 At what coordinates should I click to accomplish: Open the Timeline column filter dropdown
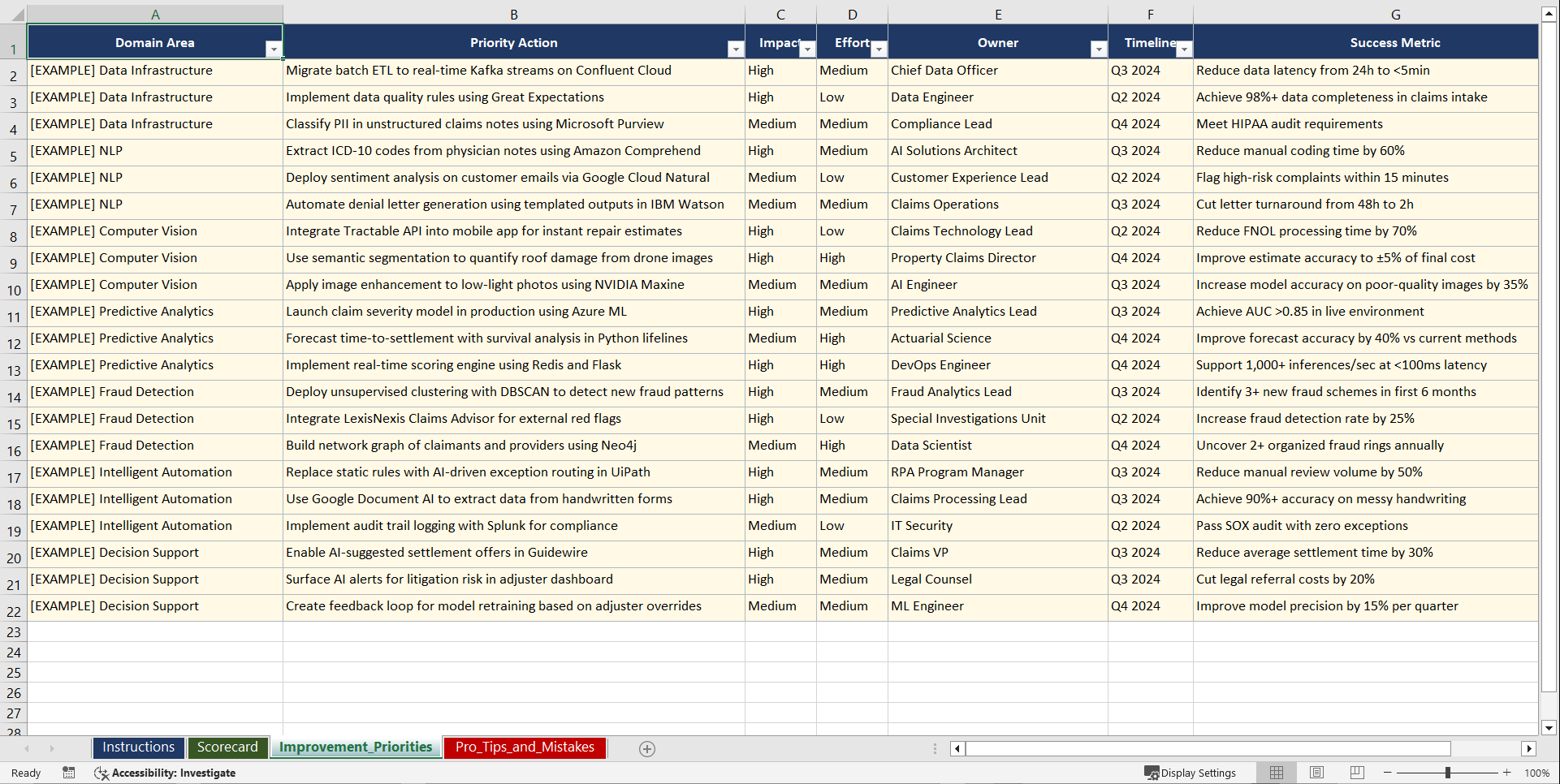(x=1183, y=50)
